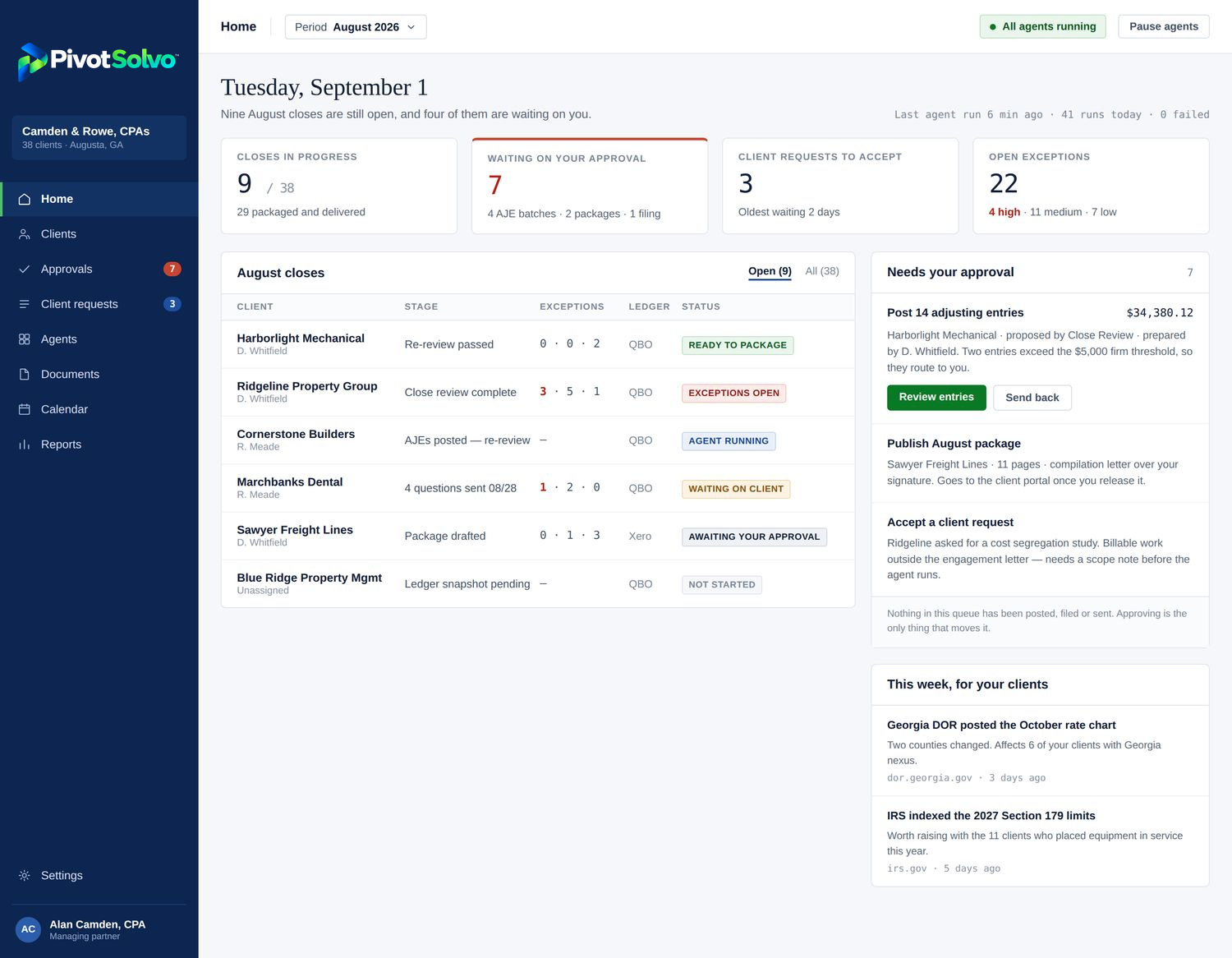1232x958 pixels.
Task: Open the Closes in progress card
Action: (x=339, y=186)
